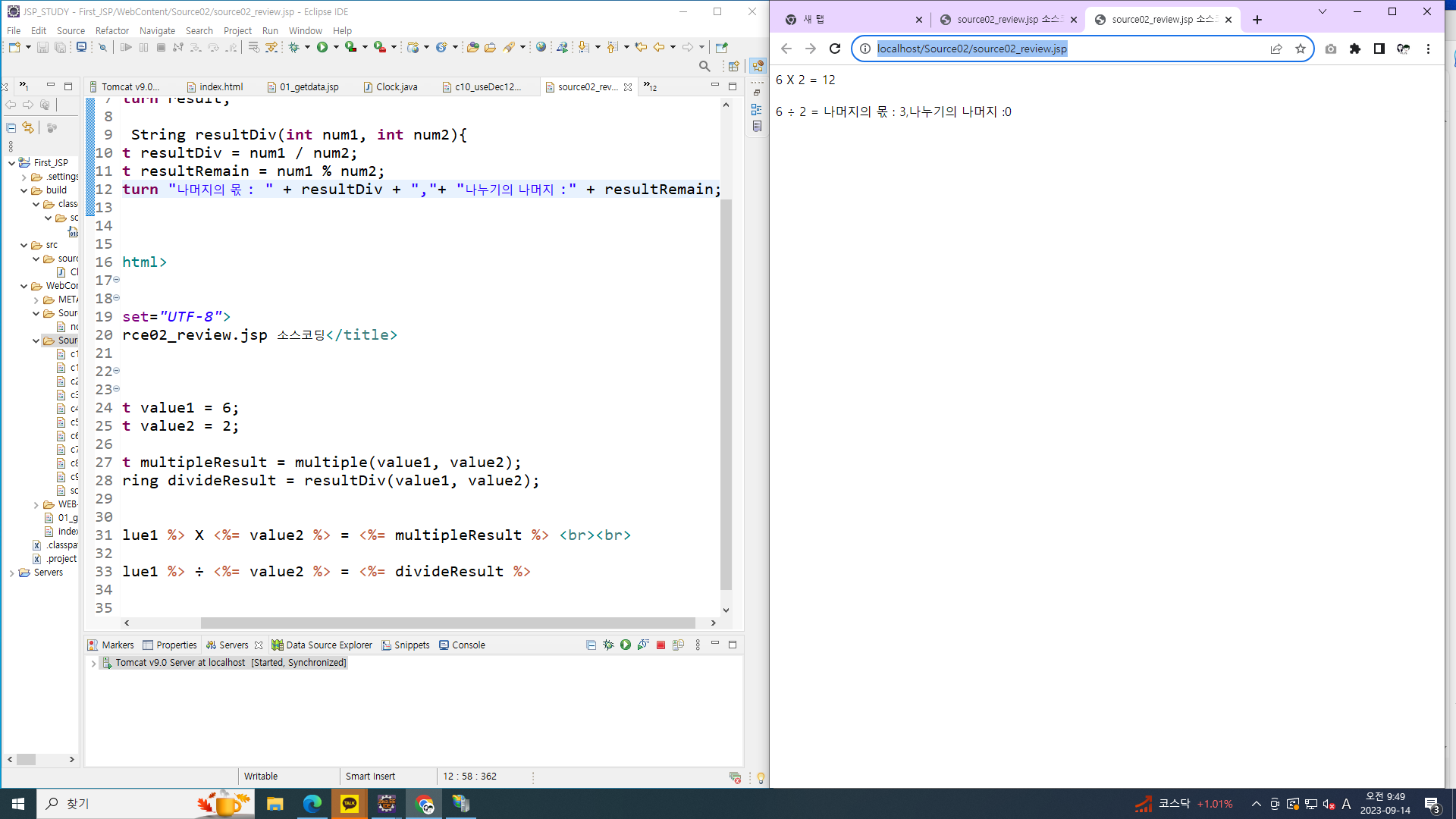The height and width of the screenshot is (819, 1456).
Task: Open Web Browser globe icon in toolbar
Action: point(541,47)
